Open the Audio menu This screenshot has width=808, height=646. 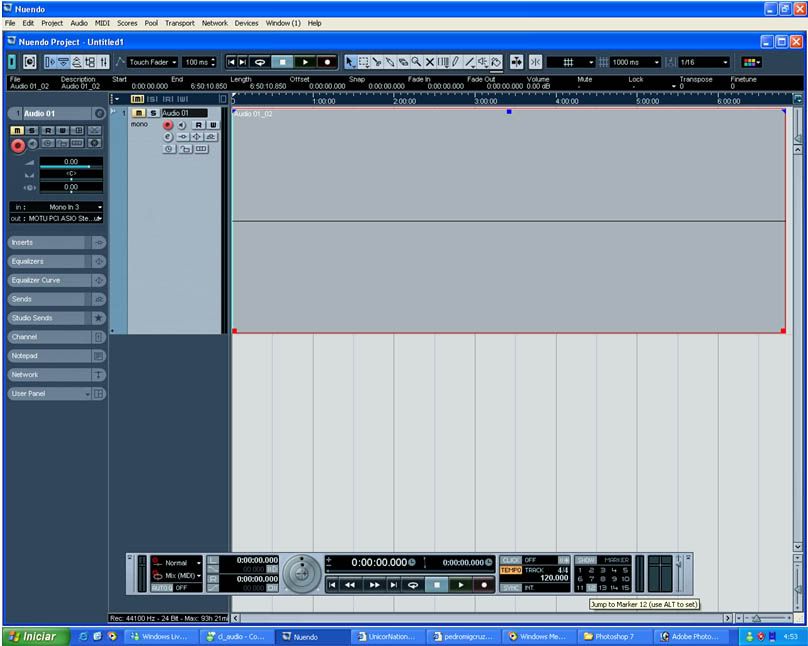tap(79, 23)
